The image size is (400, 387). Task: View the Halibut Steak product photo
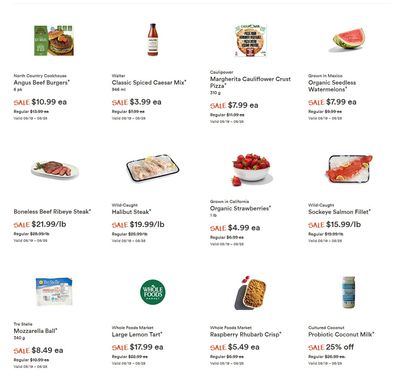(153, 168)
